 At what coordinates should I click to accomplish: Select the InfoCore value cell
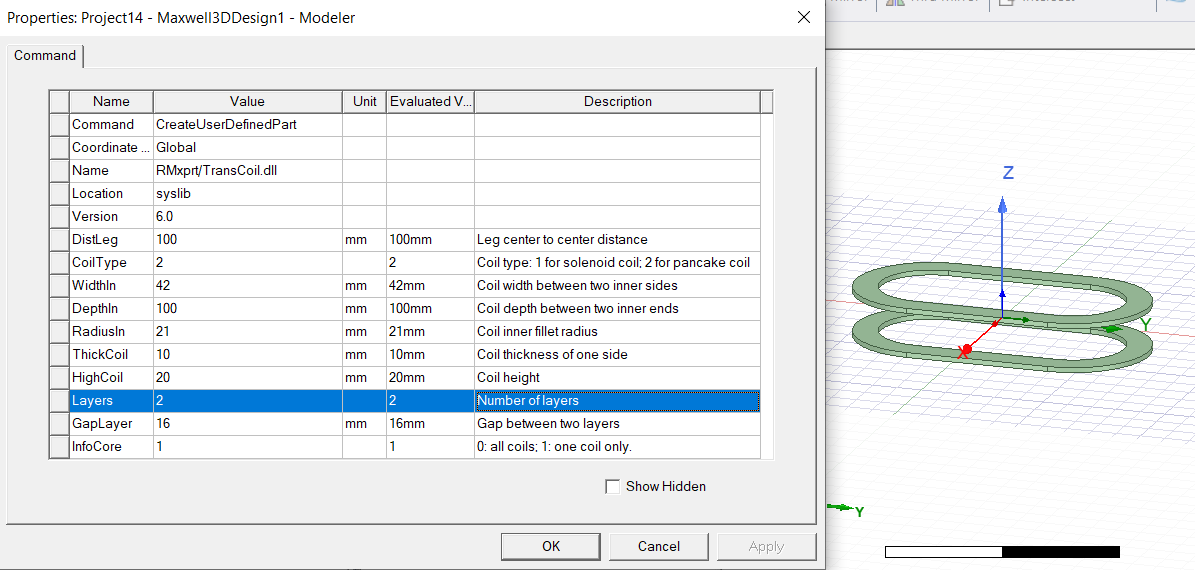point(247,447)
